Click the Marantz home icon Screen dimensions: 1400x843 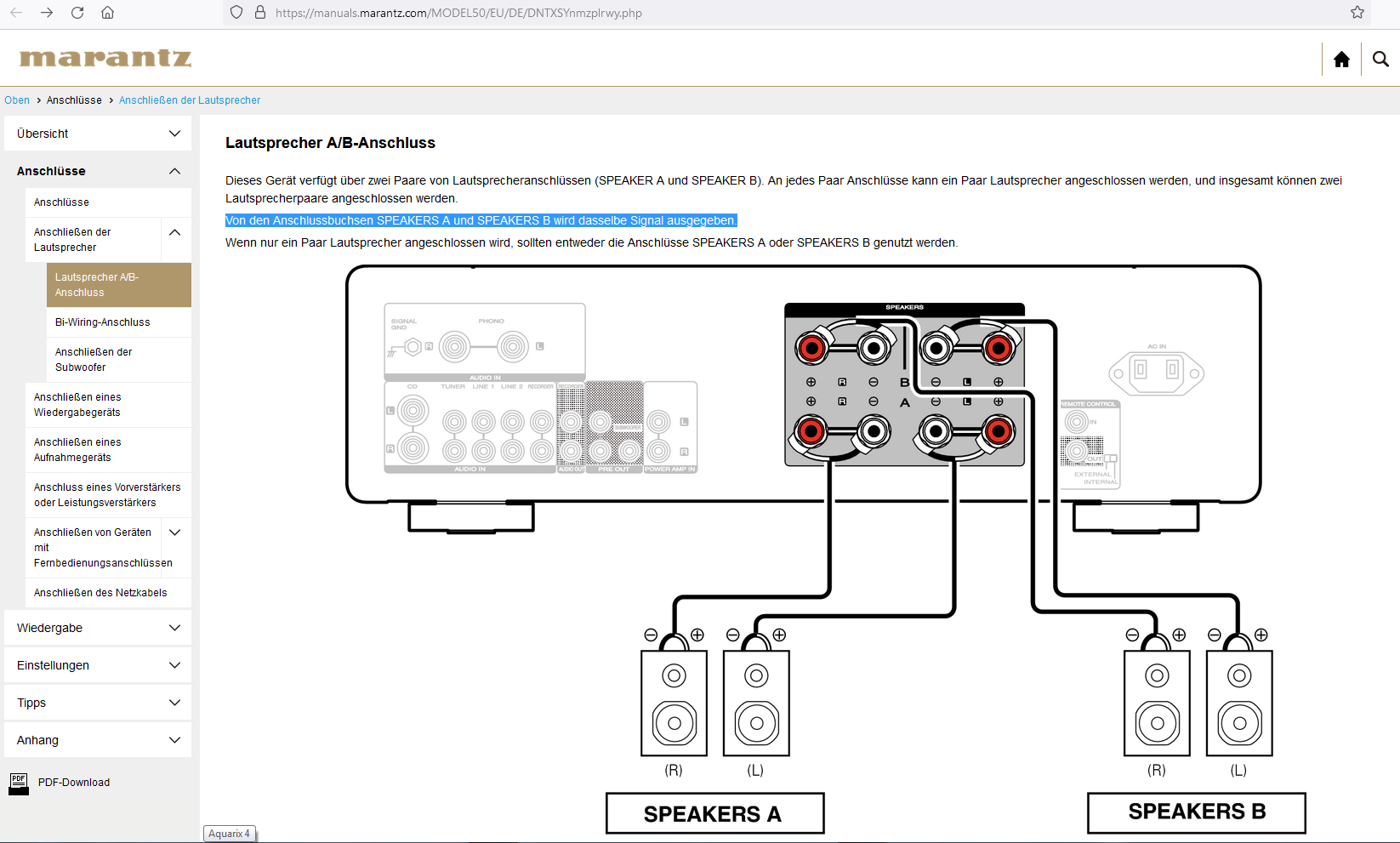click(1341, 60)
